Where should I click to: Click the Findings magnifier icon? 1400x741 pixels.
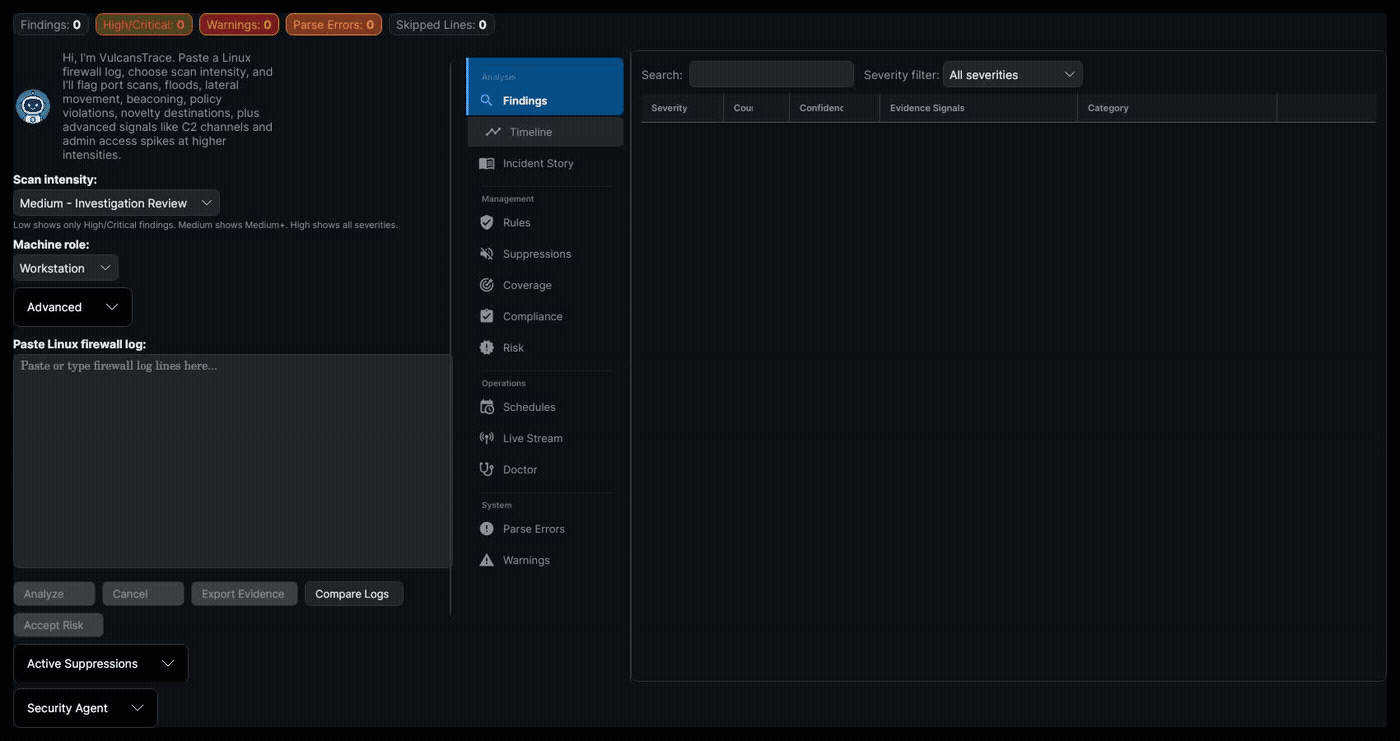[x=487, y=100]
